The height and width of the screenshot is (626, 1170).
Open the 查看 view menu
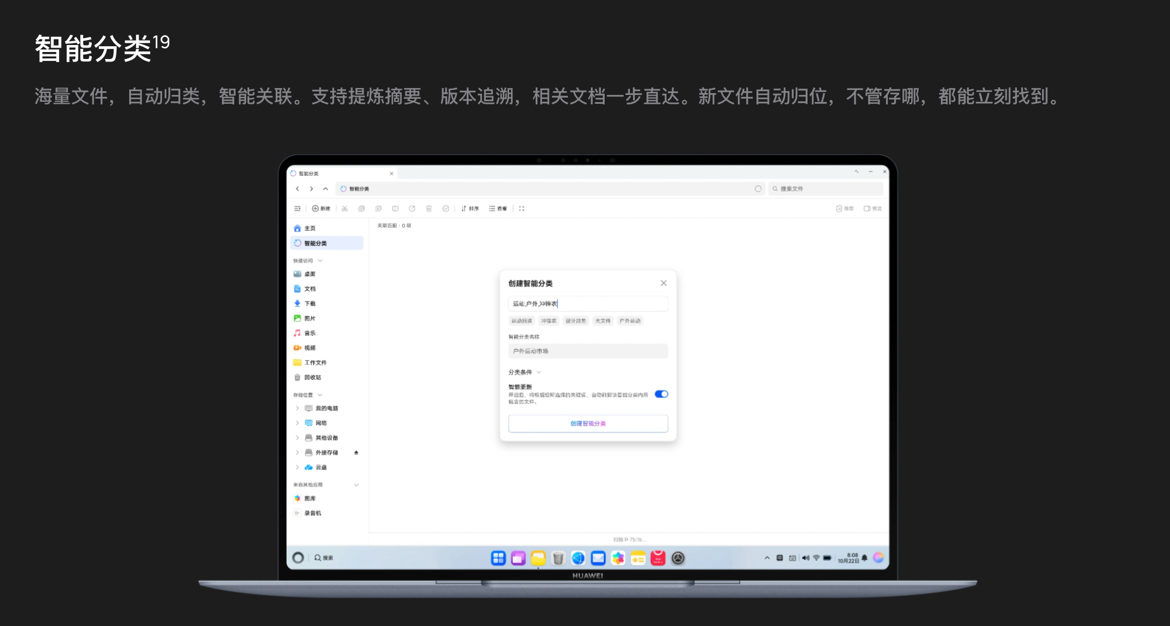tap(498, 209)
